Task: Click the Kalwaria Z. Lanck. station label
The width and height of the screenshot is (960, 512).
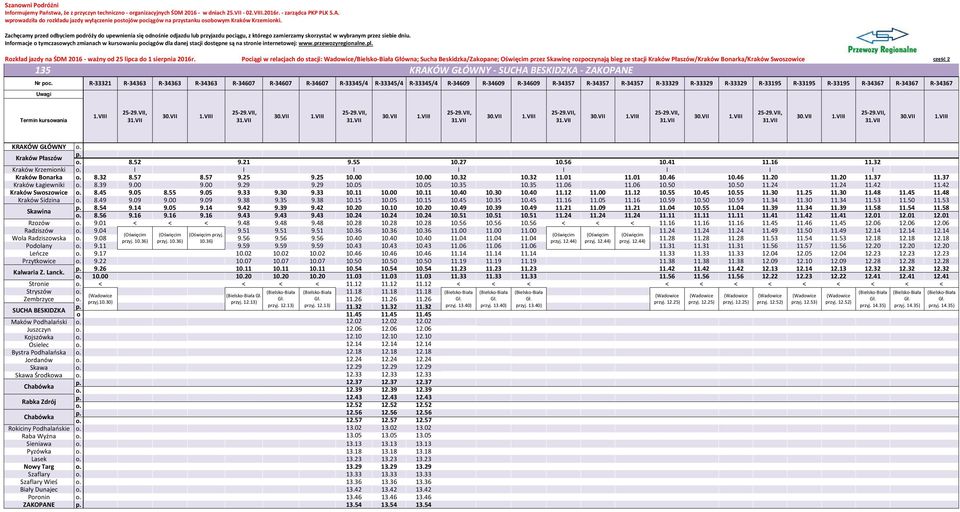Action: 40,272
